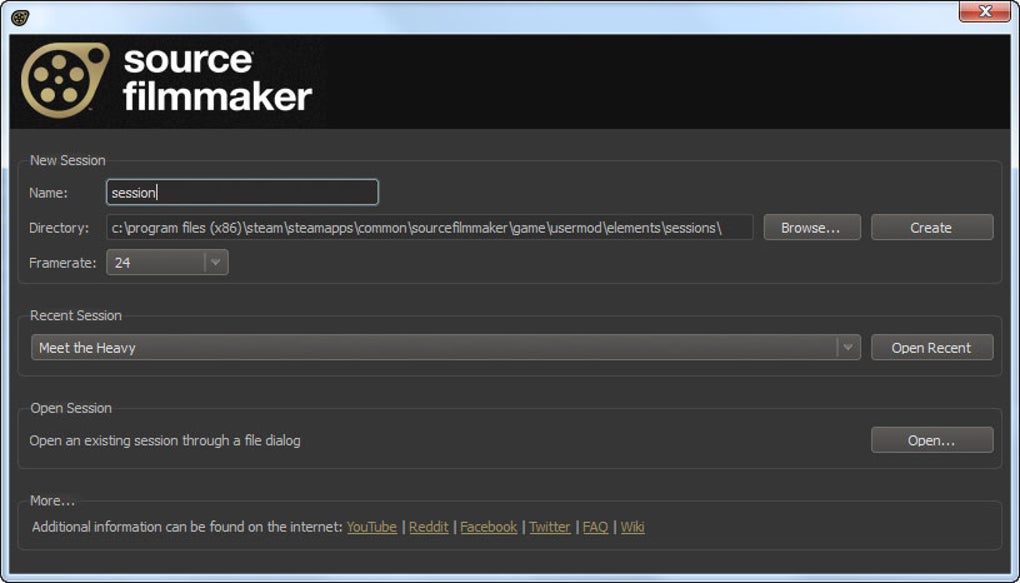Click the Open... button

(x=932, y=441)
